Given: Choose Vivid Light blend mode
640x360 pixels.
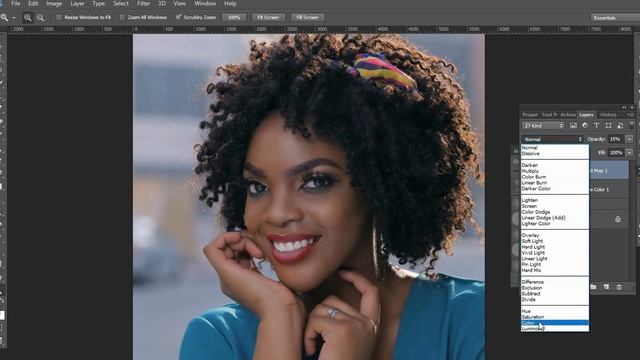Looking at the screenshot, I should (x=555, y=253).
